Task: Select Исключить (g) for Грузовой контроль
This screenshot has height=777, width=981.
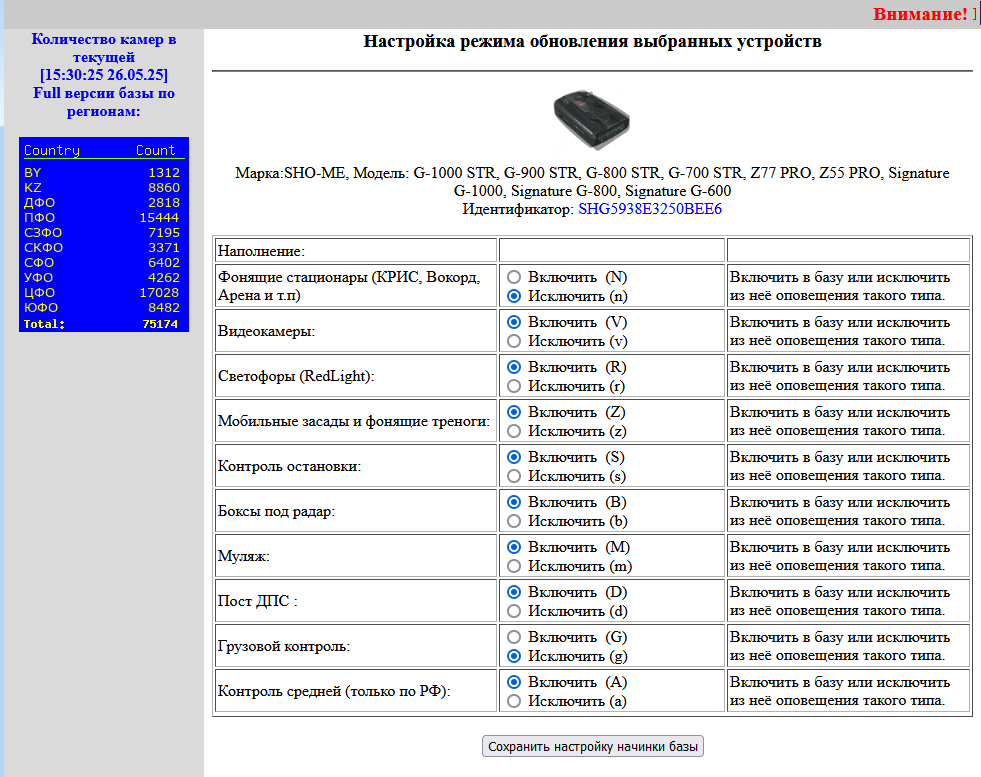Action: (x=514, y=656)
